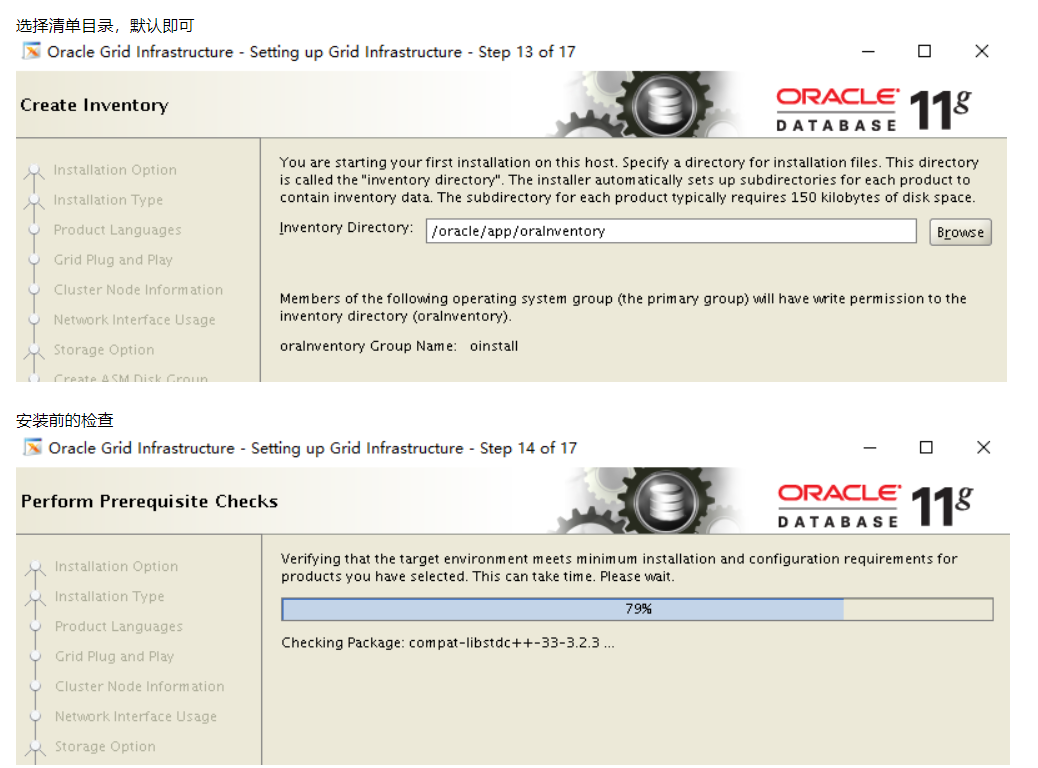Select Installation Type step in Step 13 window
The width and height of the screenshot is (1038, 768).
108,200
